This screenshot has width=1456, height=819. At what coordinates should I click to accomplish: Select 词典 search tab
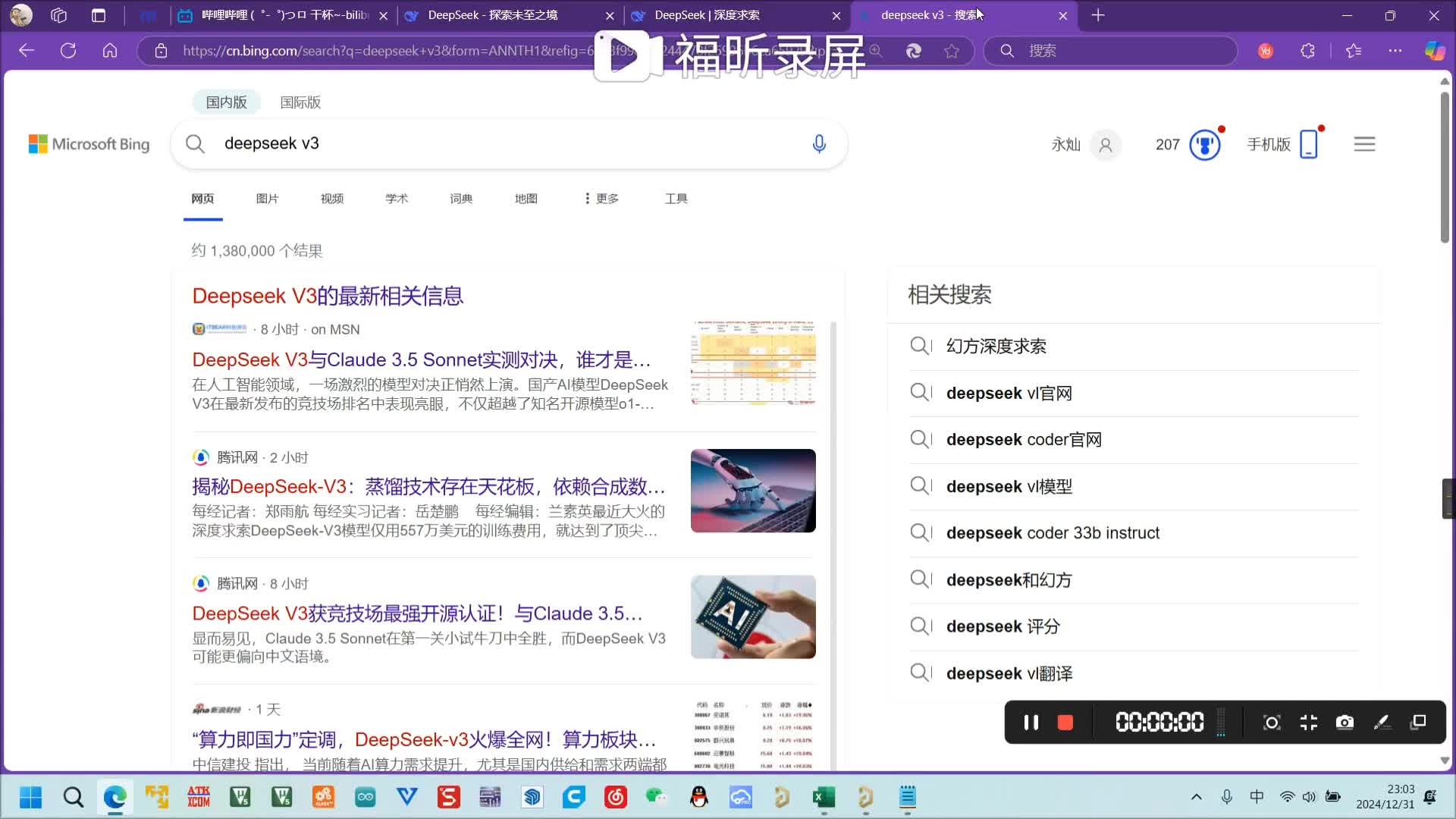[x=460, y=199]
